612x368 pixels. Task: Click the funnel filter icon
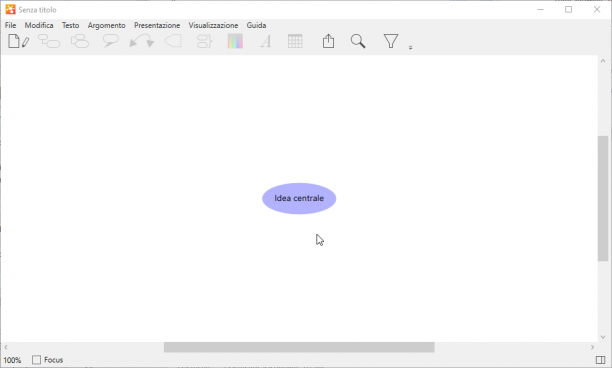tap(391, 41)
